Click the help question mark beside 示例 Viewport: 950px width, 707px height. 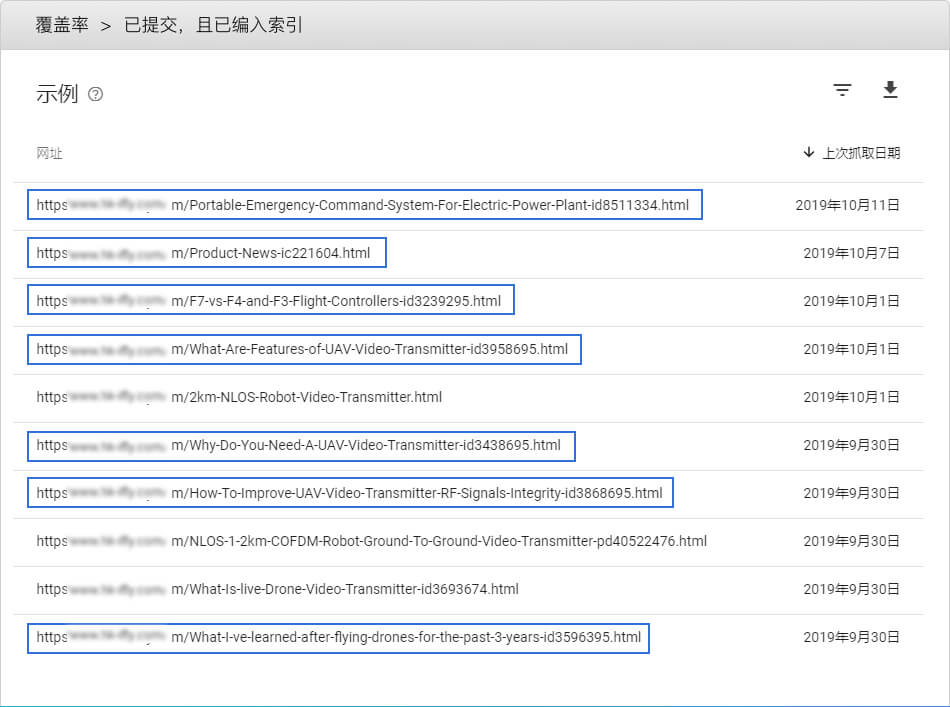(x=96, y=95)
